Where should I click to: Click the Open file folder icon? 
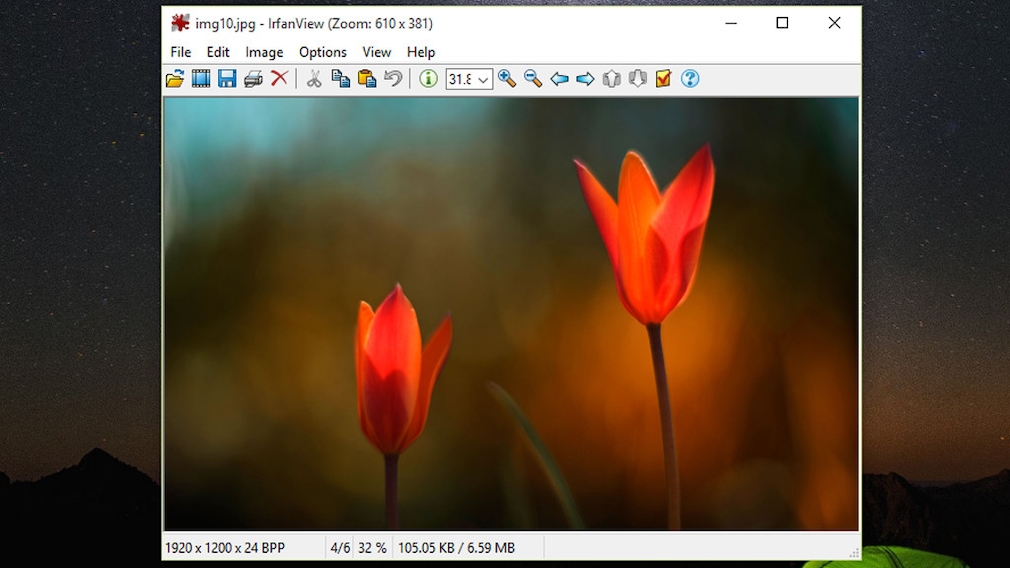(x=175, y=79)
